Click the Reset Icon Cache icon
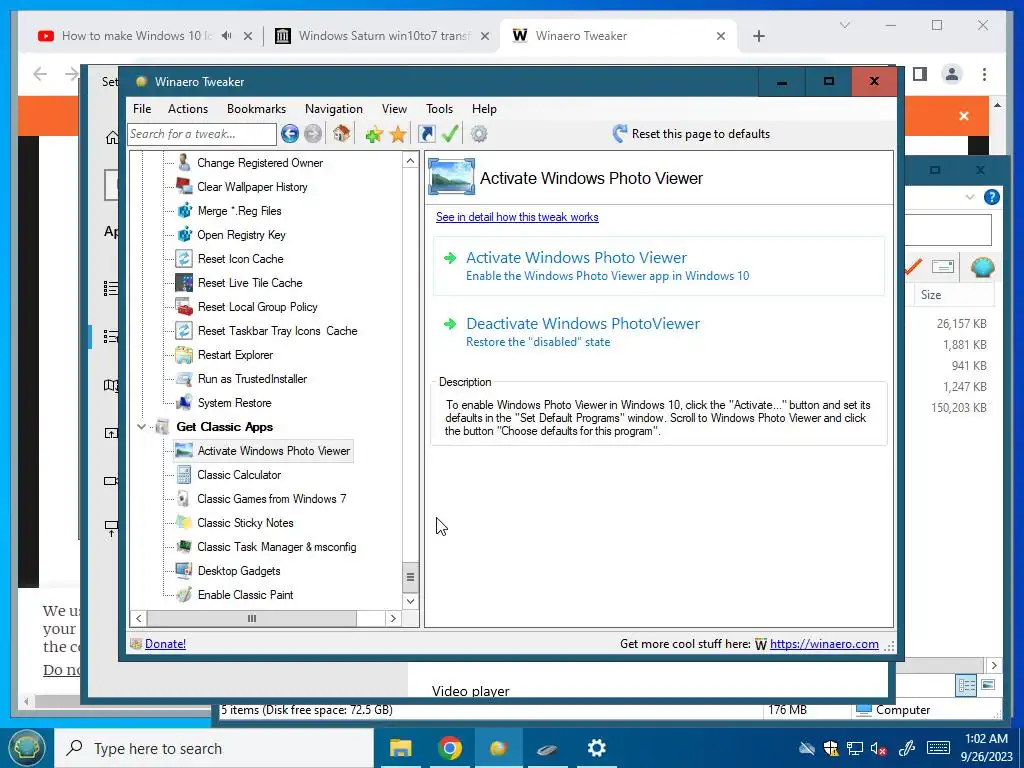 (x=184, y=259)
